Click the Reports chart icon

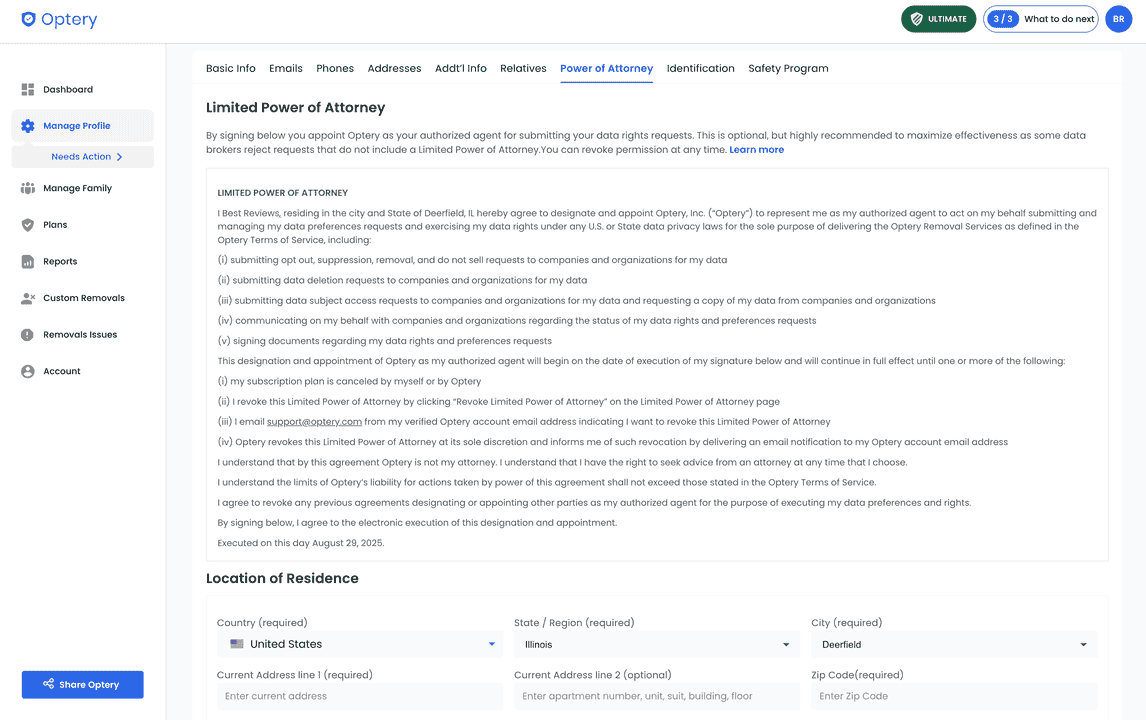point(28,262)
